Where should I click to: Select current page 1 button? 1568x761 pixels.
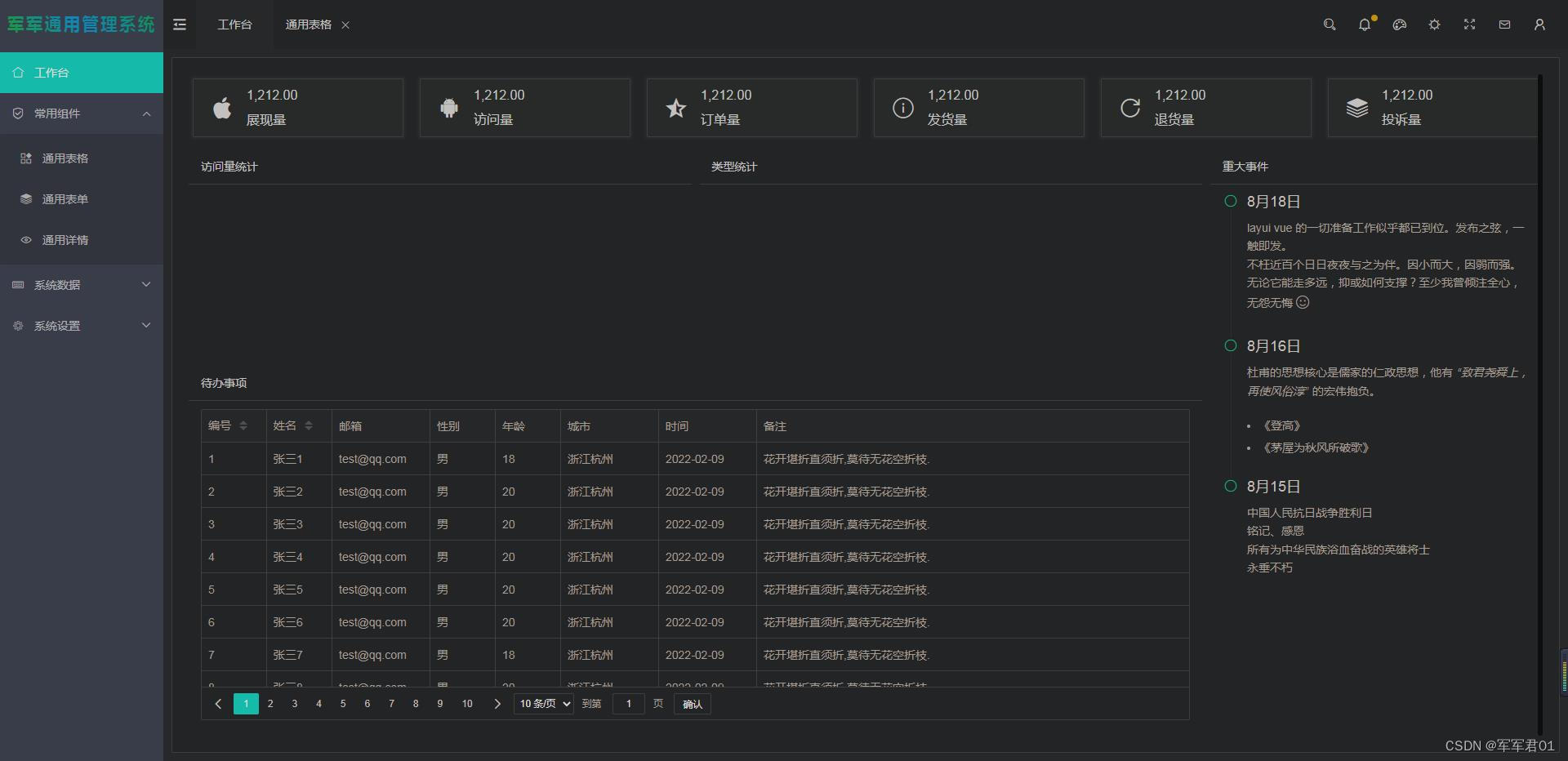246,704
